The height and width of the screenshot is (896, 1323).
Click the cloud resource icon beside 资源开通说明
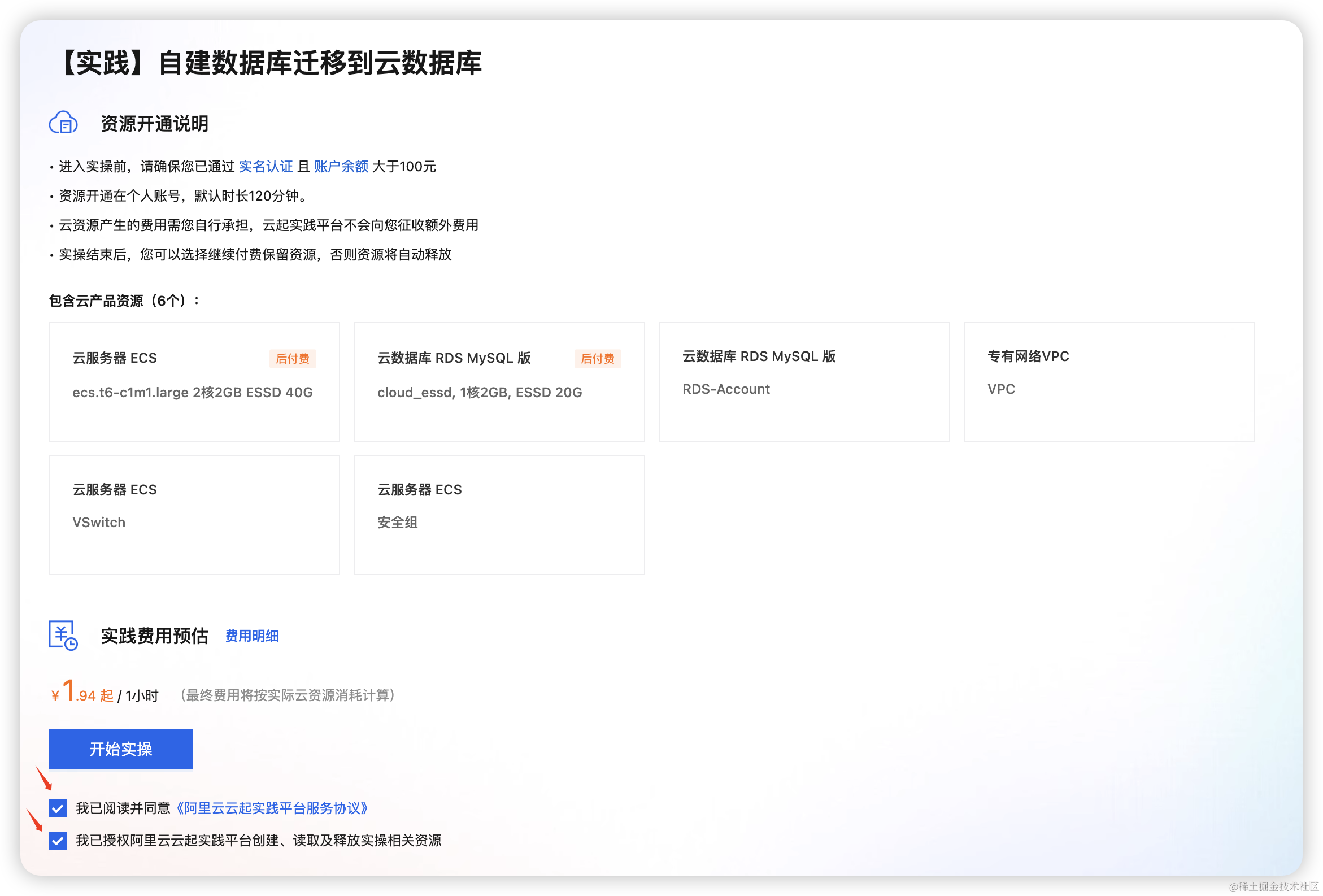[63, 123]
